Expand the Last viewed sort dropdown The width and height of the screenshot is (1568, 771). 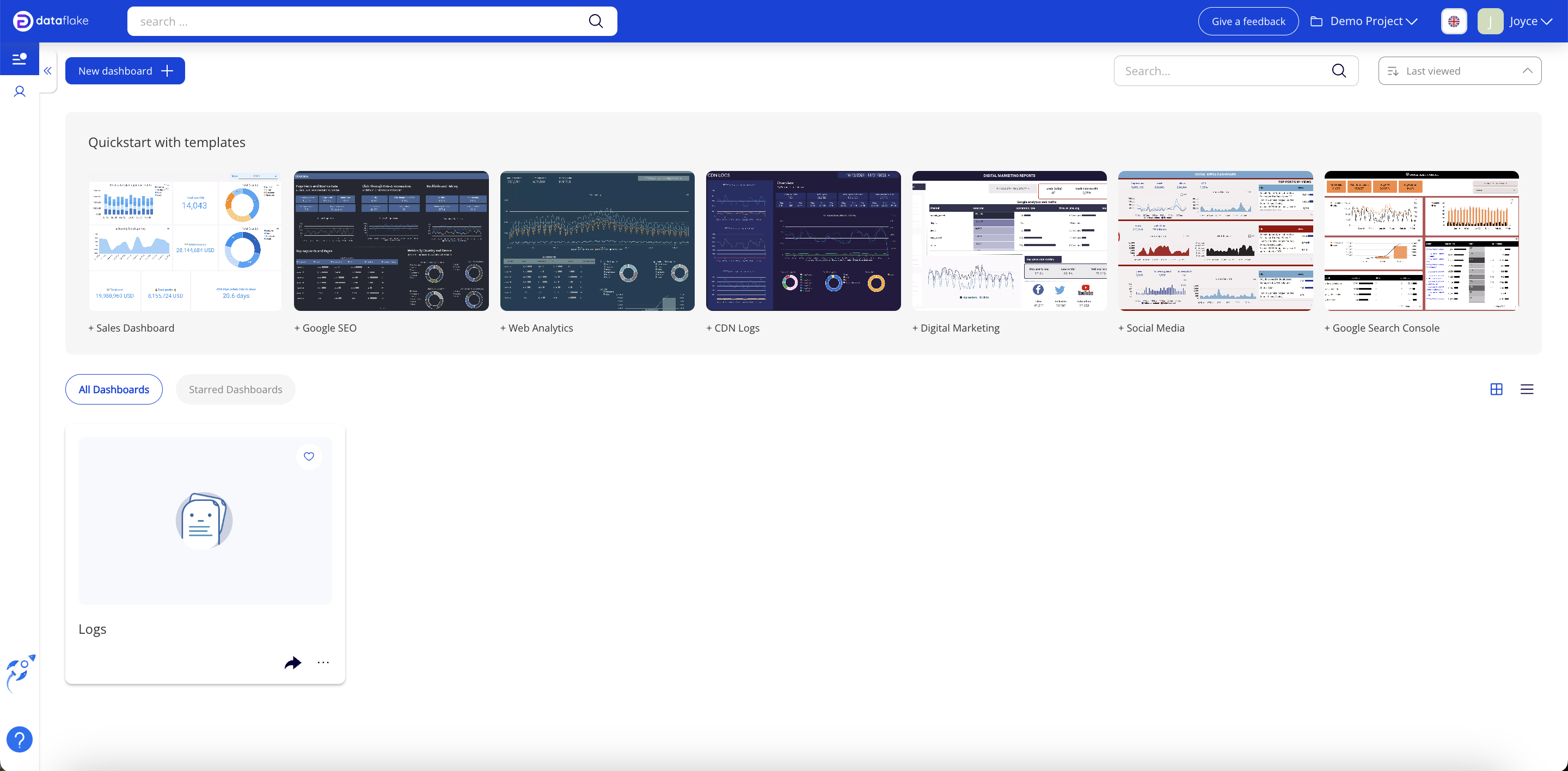tap(1460, 71)
